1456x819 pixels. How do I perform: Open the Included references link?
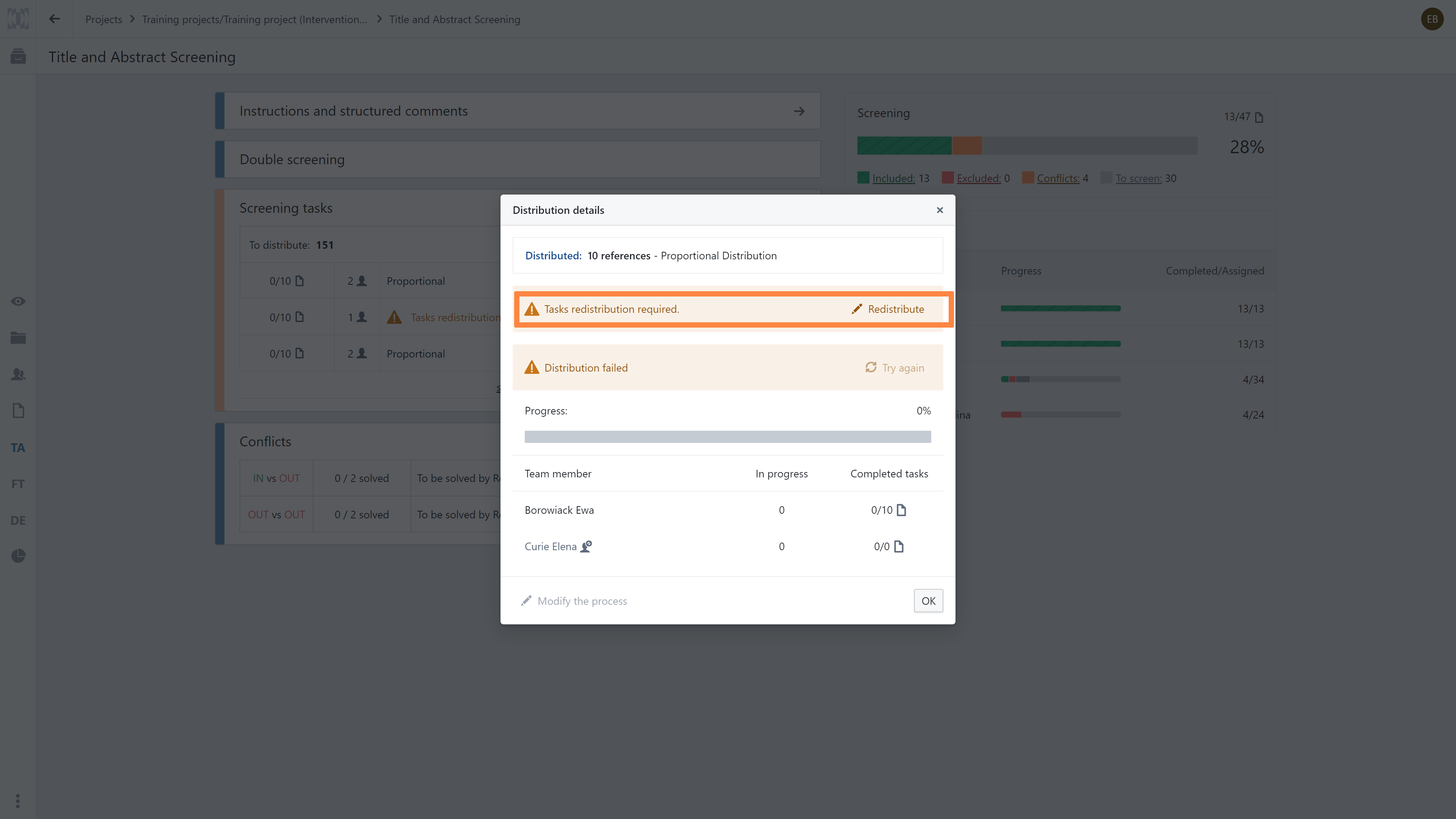coord(893,179)
